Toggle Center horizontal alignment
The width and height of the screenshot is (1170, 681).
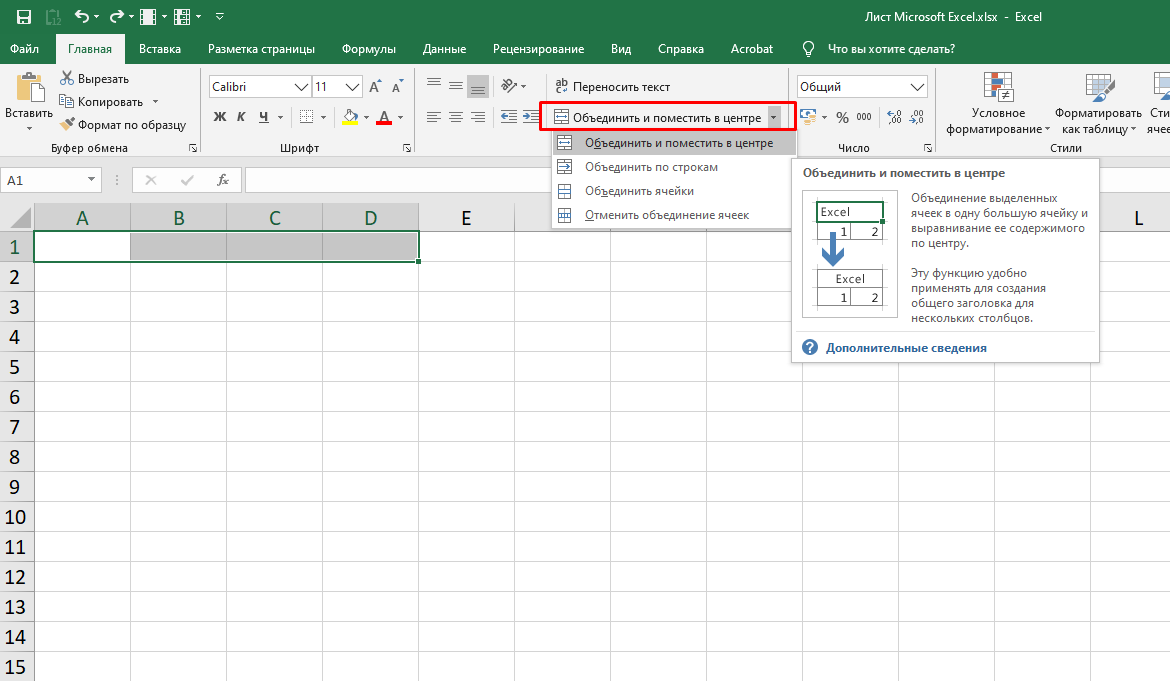click(456, 117)
